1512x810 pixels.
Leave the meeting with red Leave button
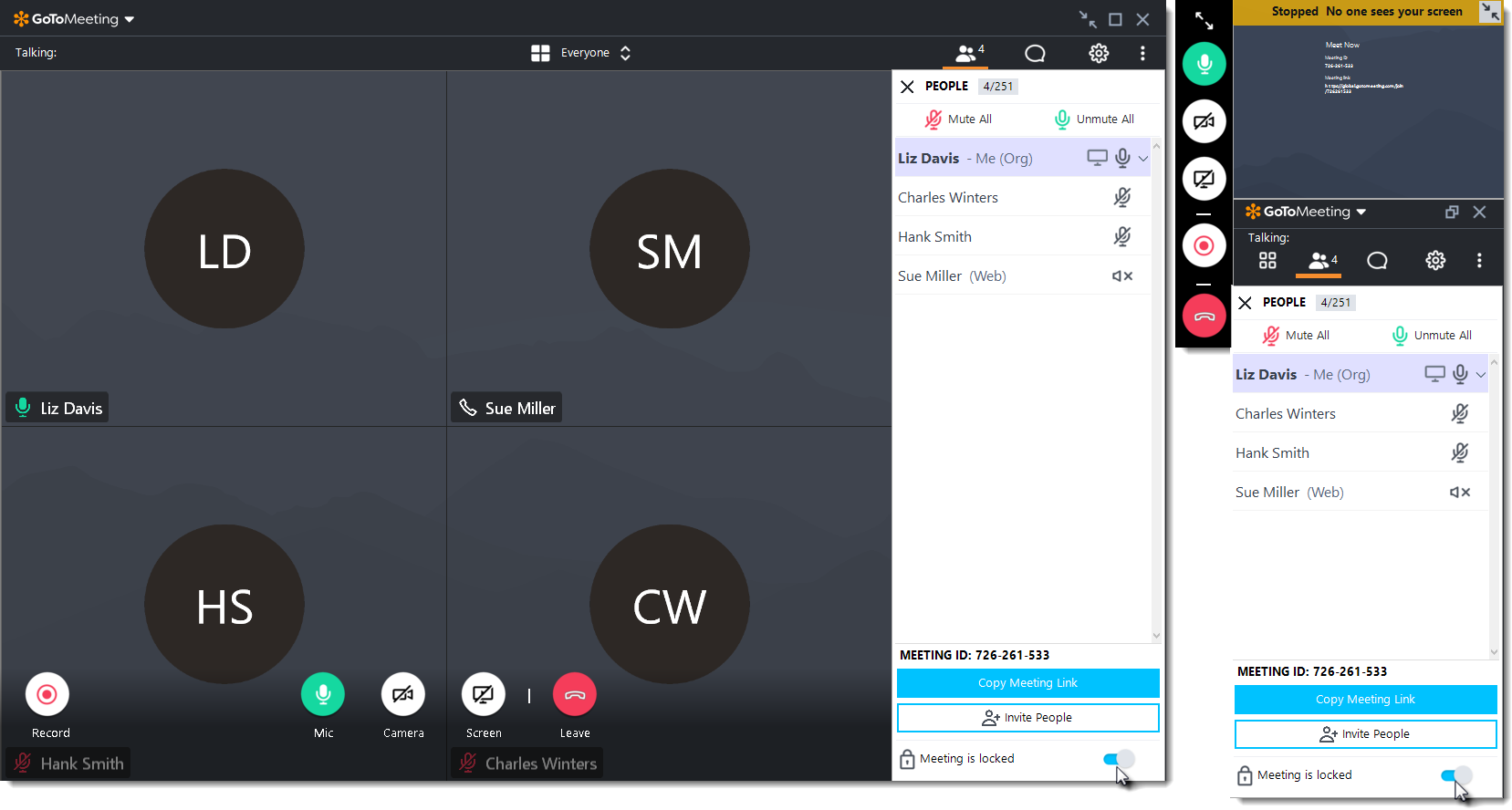coord(575,695)
